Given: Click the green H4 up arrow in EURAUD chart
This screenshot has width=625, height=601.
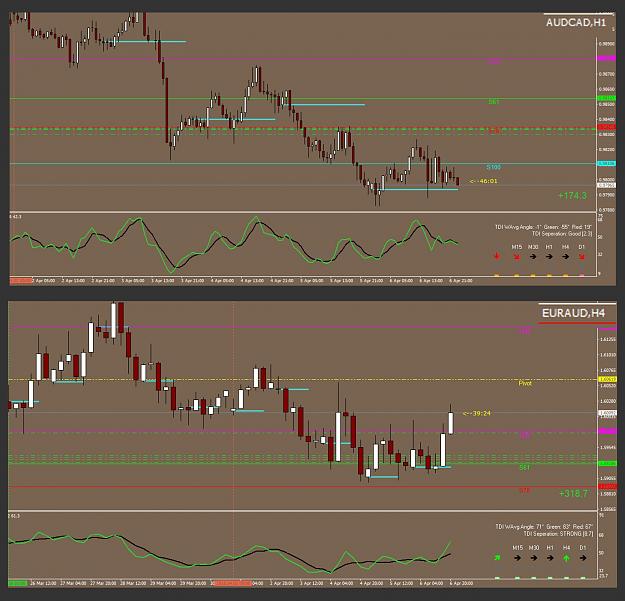Looking at the screenshot, I should click(566, 558).
